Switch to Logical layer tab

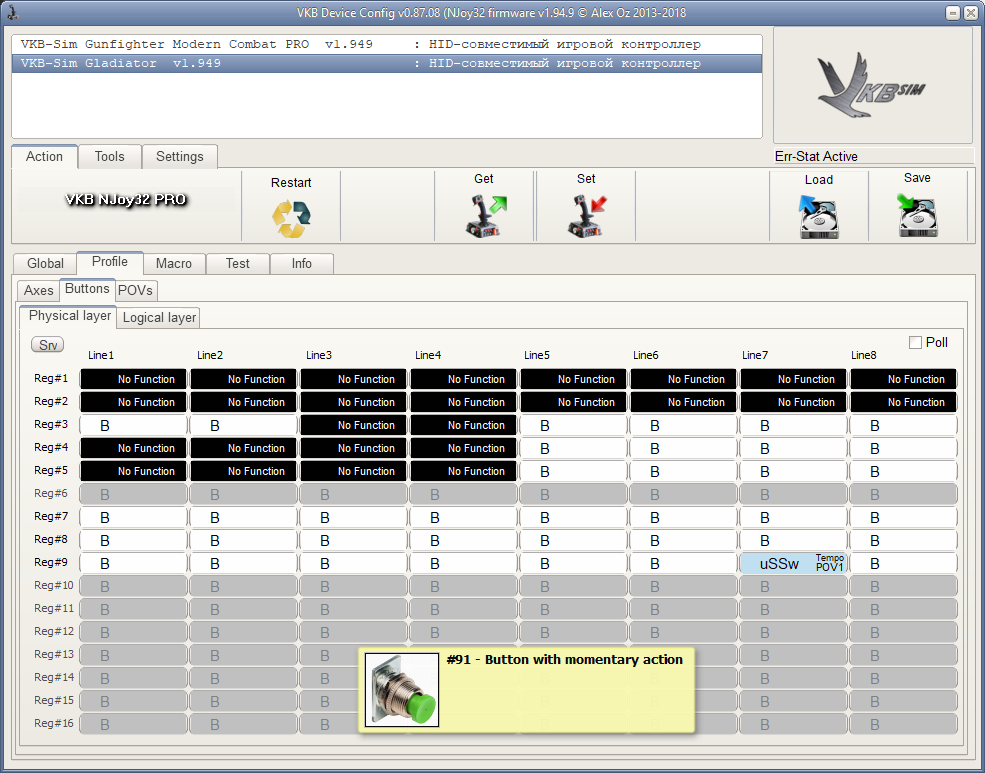(x=159, y=317)
